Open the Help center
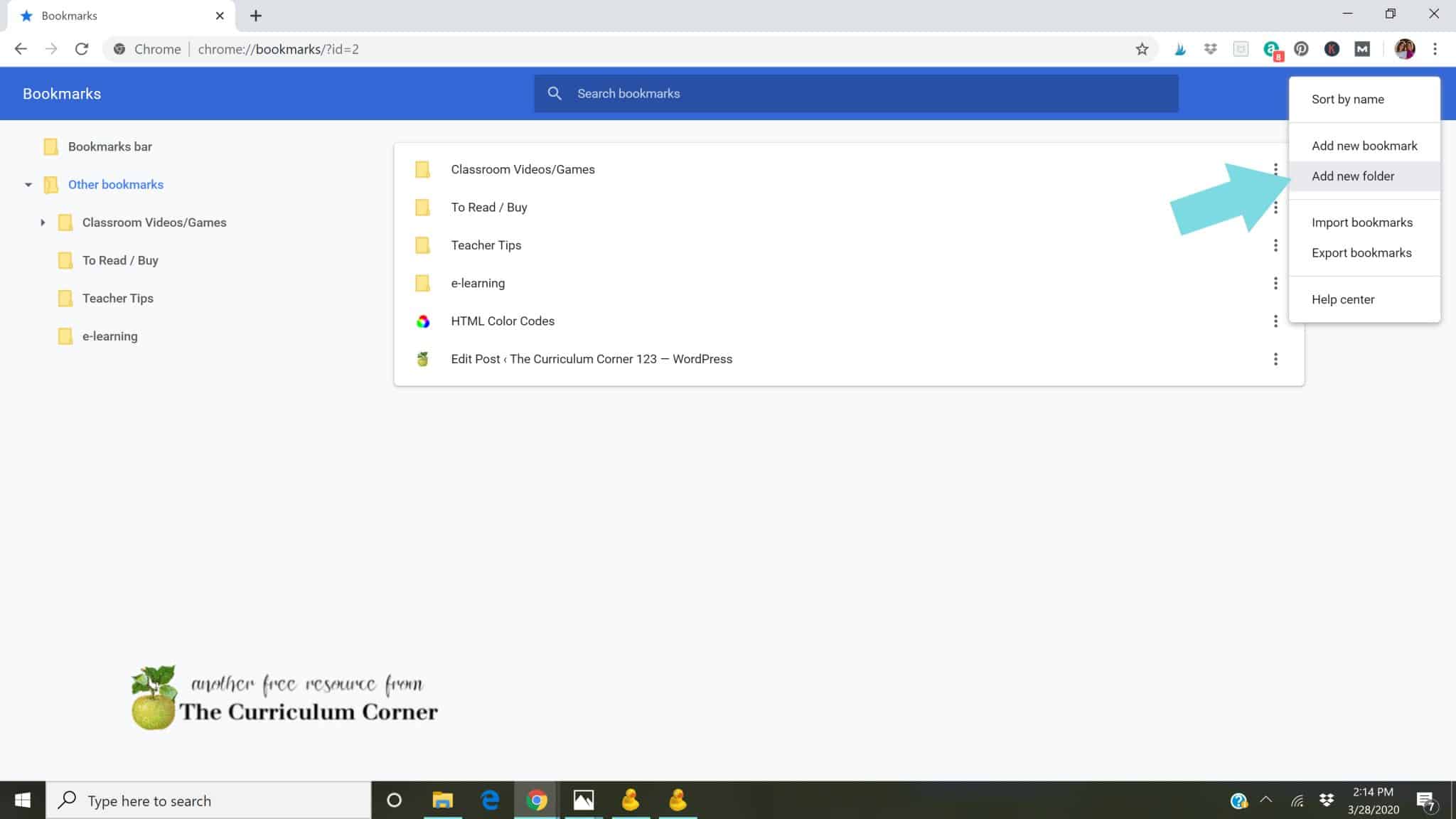This screenshot has width=1456, height=819. 1342,299
